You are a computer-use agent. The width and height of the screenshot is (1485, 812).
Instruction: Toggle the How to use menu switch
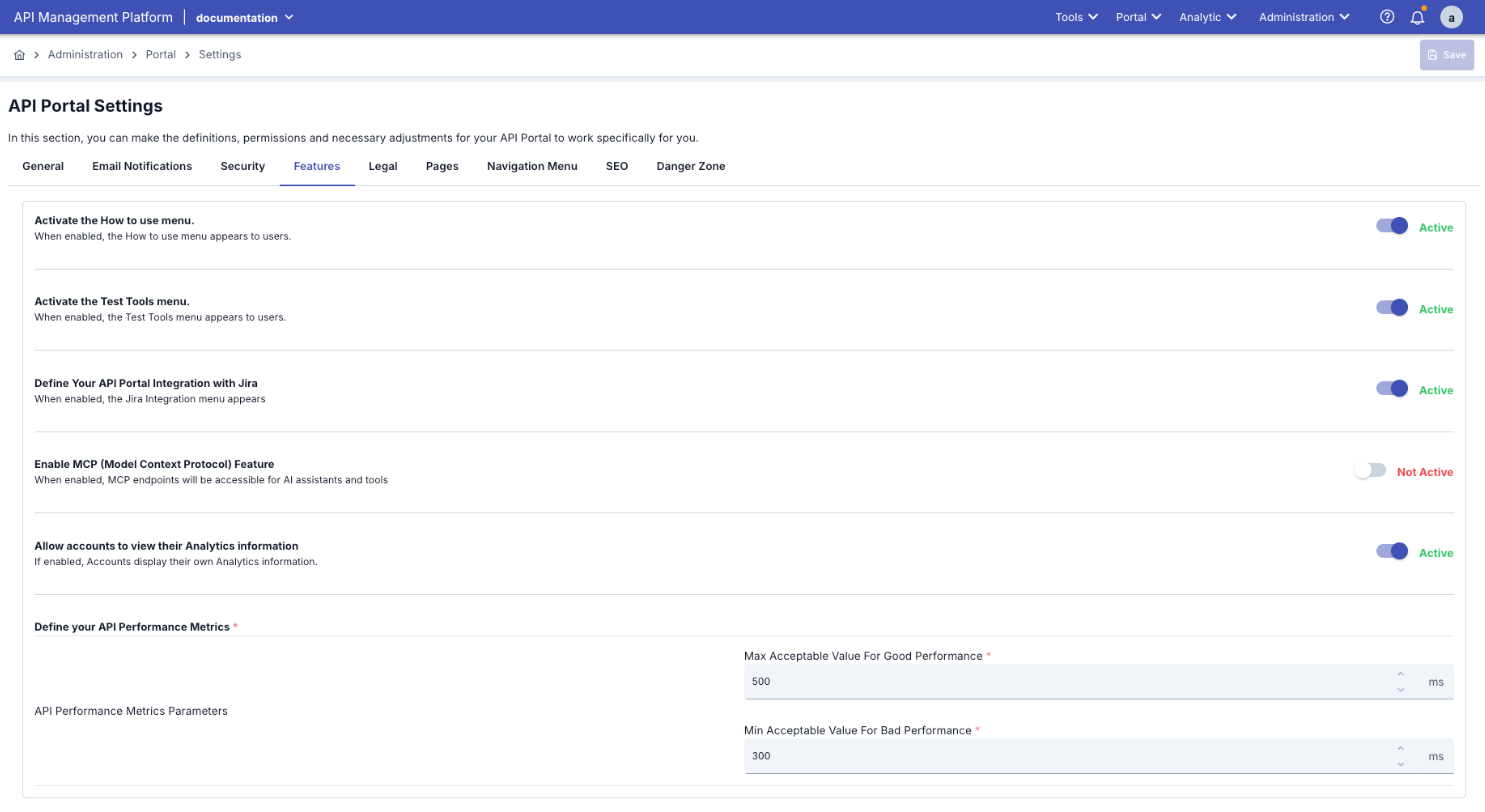click(x=1392, y=226)
